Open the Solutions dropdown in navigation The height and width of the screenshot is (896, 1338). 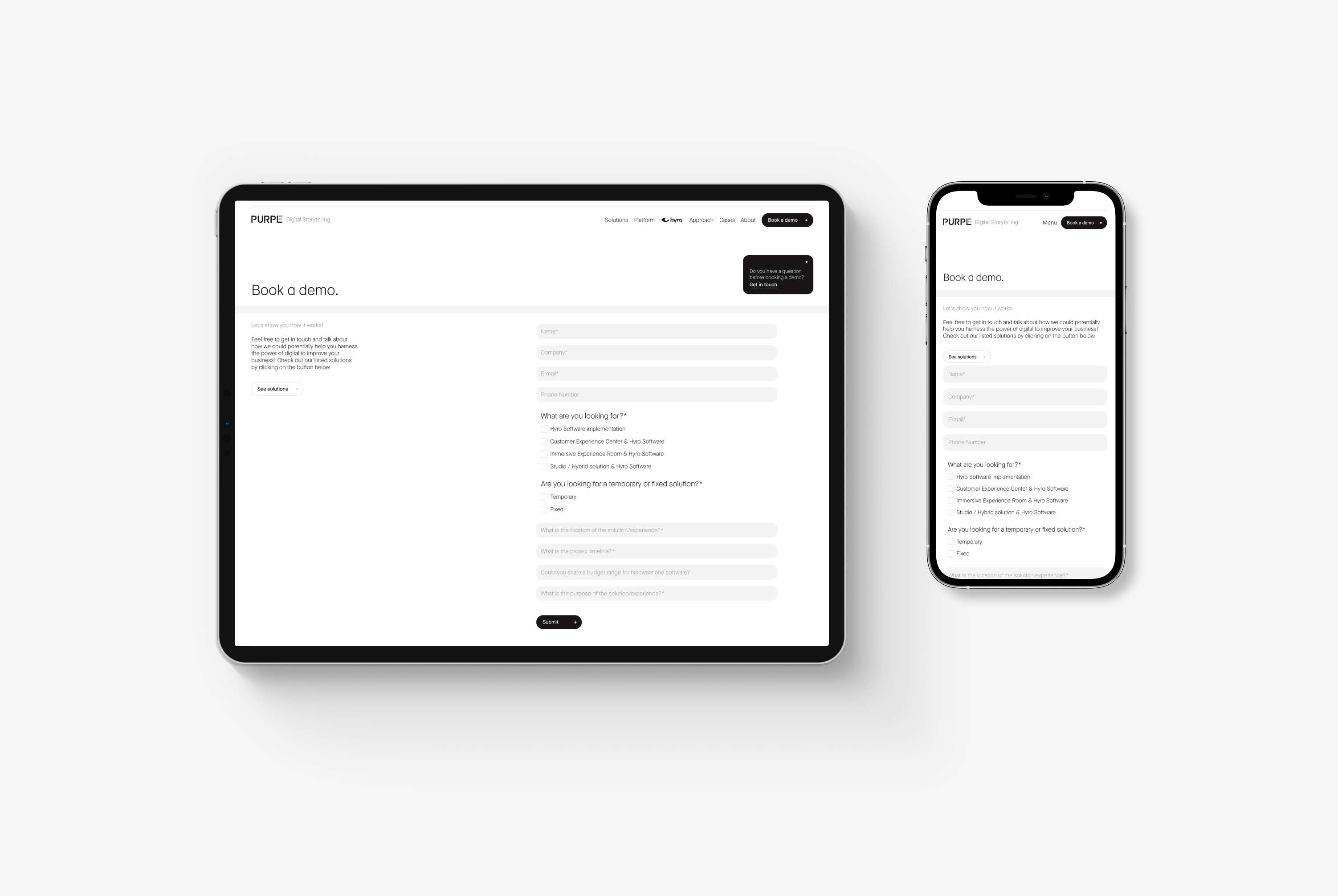click(614, 220)
